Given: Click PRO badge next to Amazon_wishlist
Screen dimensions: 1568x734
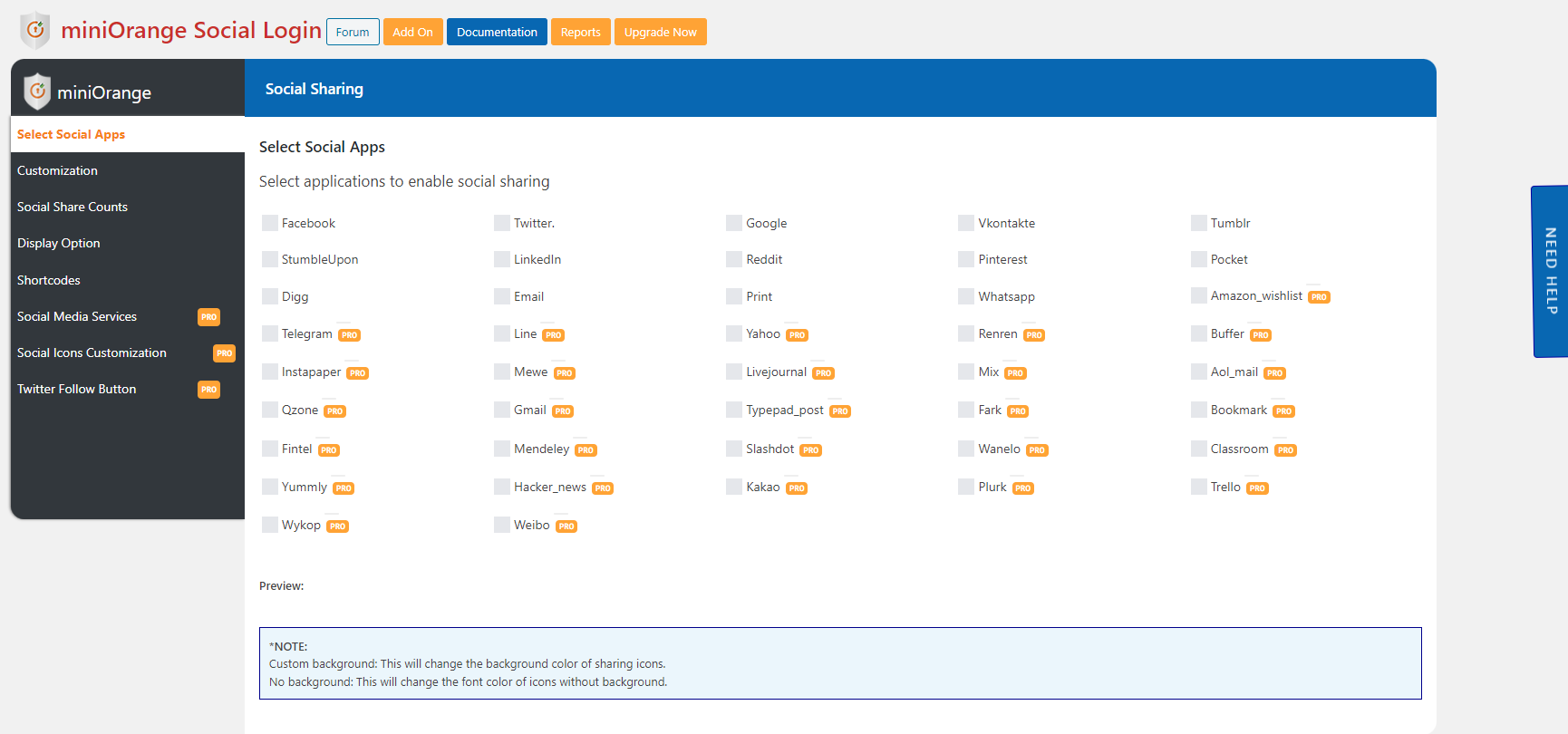Looking at the screenshot, I should pos(1319,297).
